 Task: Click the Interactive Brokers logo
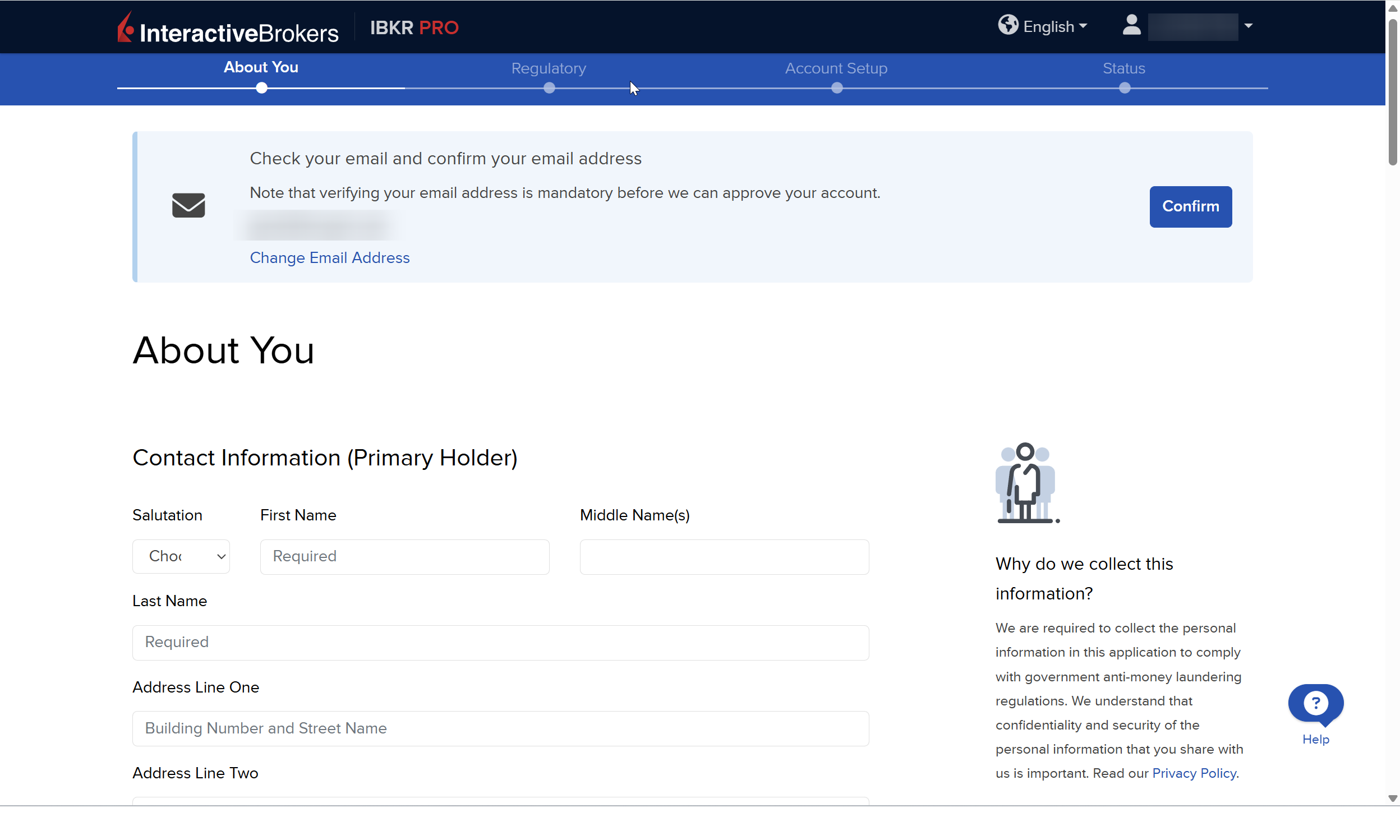(228, 28)
